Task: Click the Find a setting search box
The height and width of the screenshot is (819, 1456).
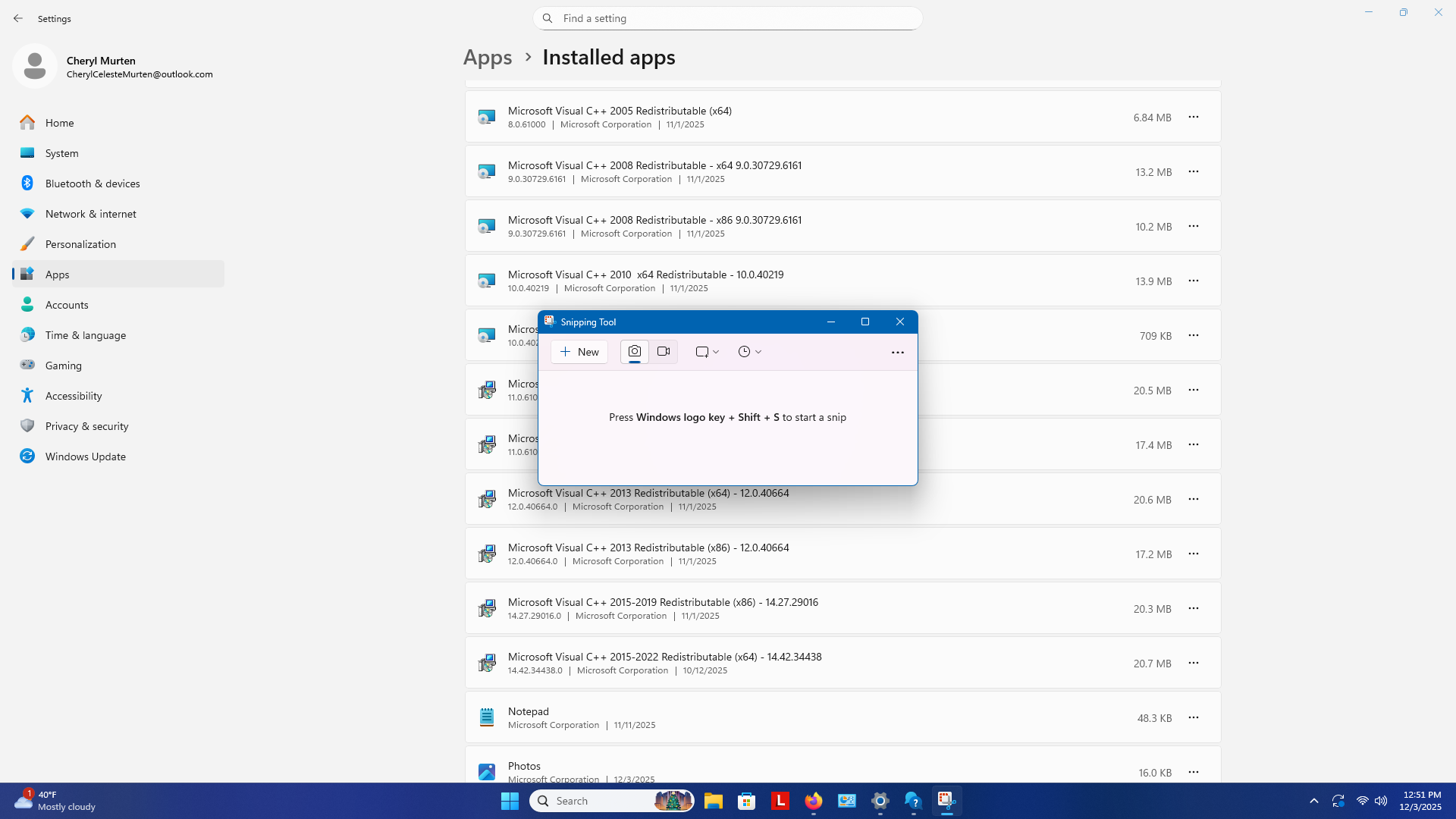Action: pyautogui.click(x=728, y=18)
